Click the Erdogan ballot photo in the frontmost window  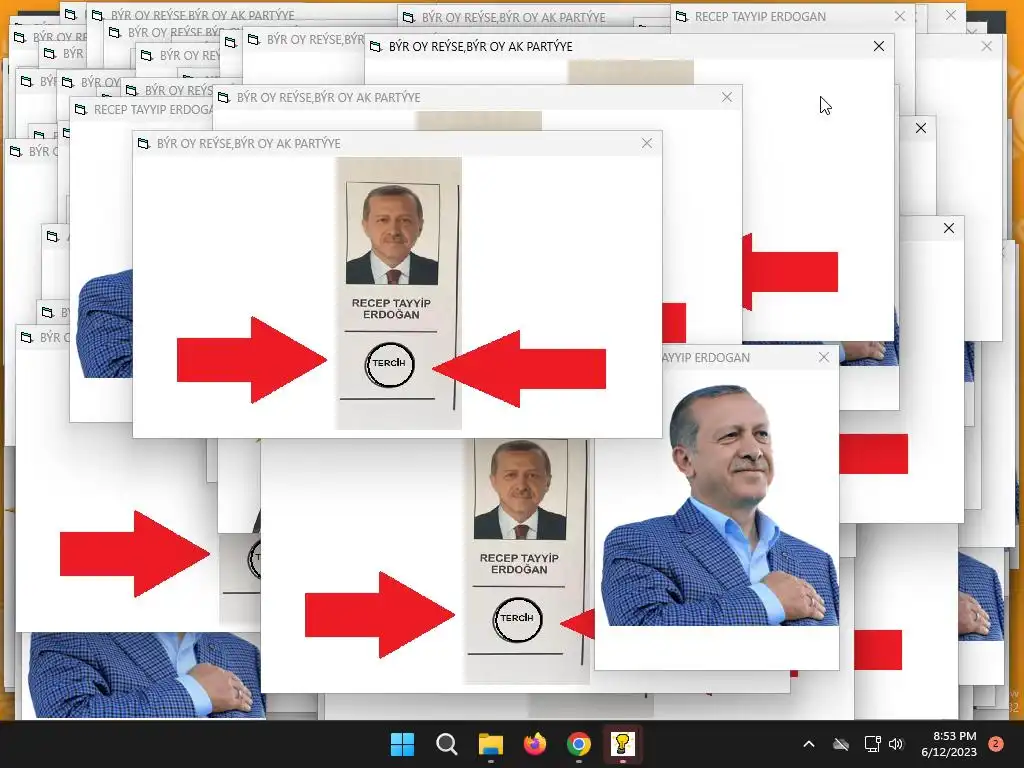click(392, 234)
